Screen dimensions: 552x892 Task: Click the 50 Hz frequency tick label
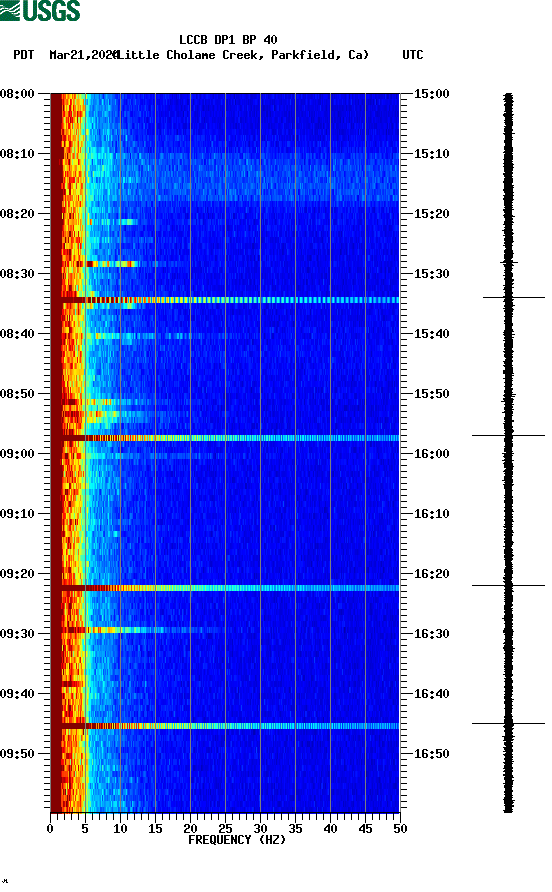pos(400,829)
